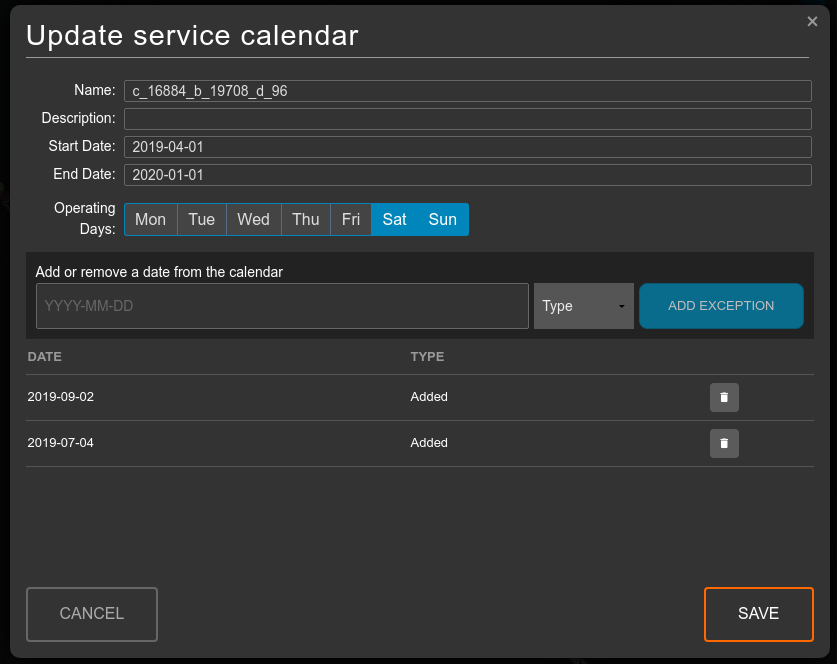Focus the calendar Name field
The image size is (837, 664).
click(x=467, y=91)
